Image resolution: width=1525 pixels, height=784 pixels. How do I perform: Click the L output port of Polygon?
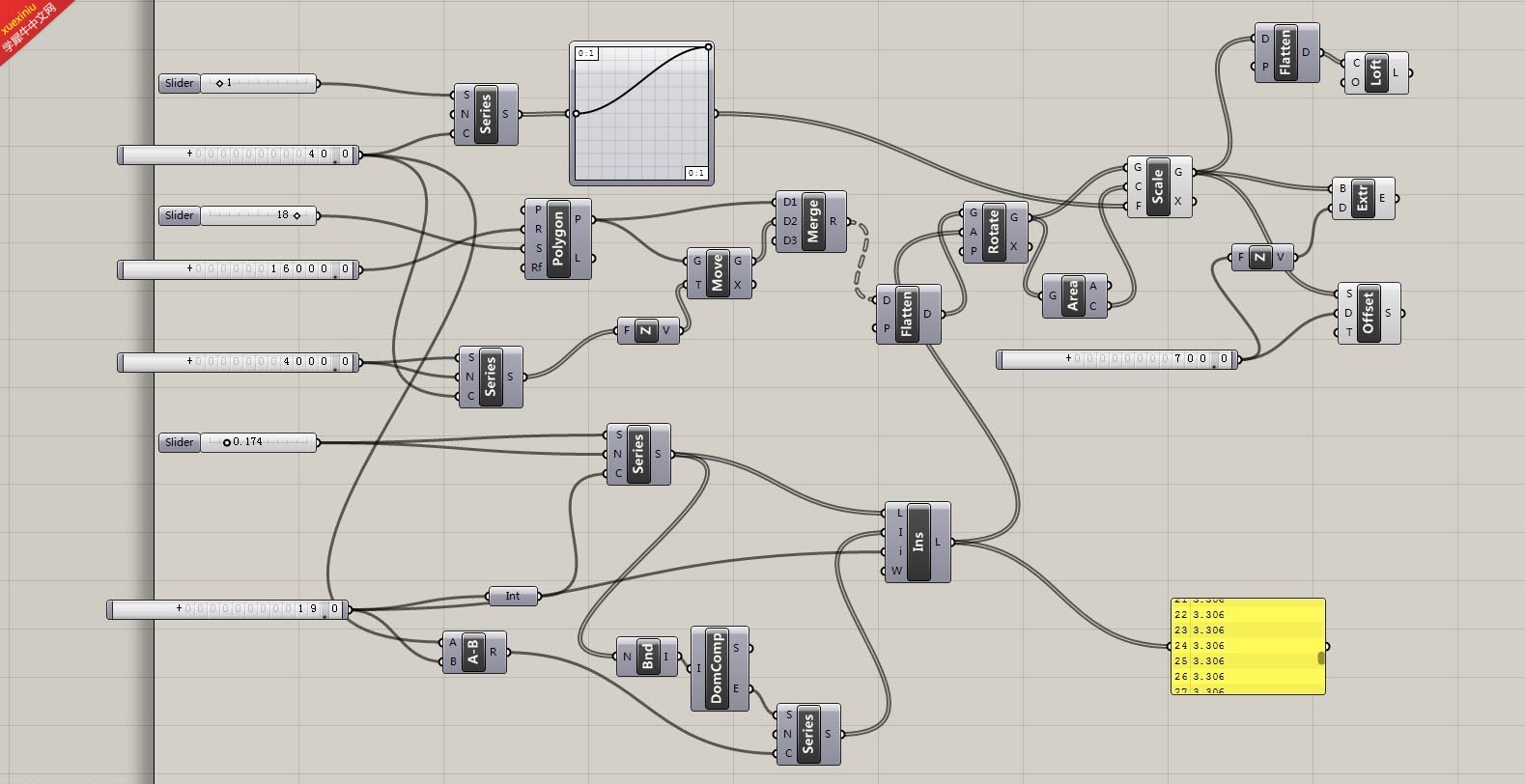(x=579, y=258)
